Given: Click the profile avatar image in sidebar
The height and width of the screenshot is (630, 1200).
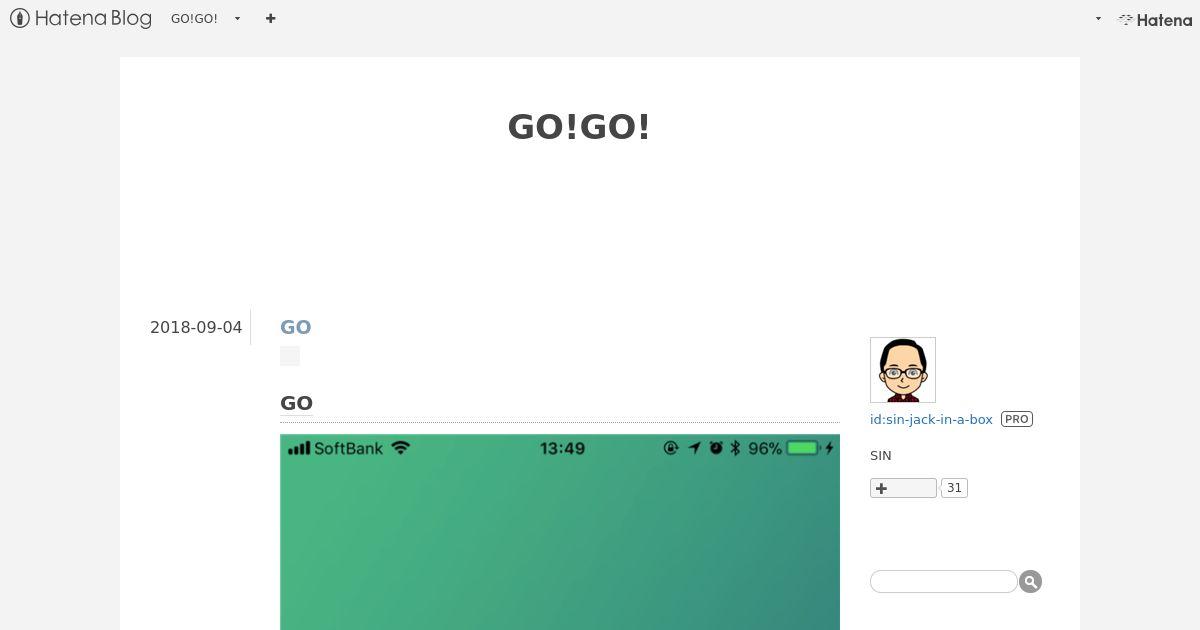Looking at the screenshot, I should 903,370.
